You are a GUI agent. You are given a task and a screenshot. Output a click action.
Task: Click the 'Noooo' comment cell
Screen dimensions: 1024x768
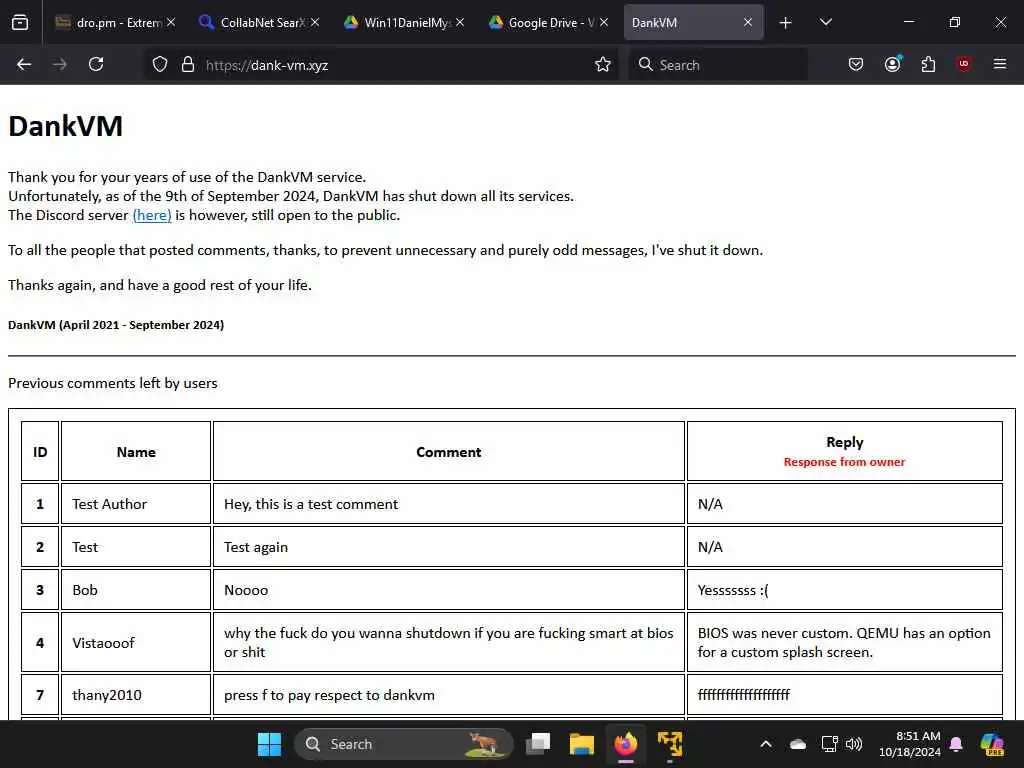[449, 590]
